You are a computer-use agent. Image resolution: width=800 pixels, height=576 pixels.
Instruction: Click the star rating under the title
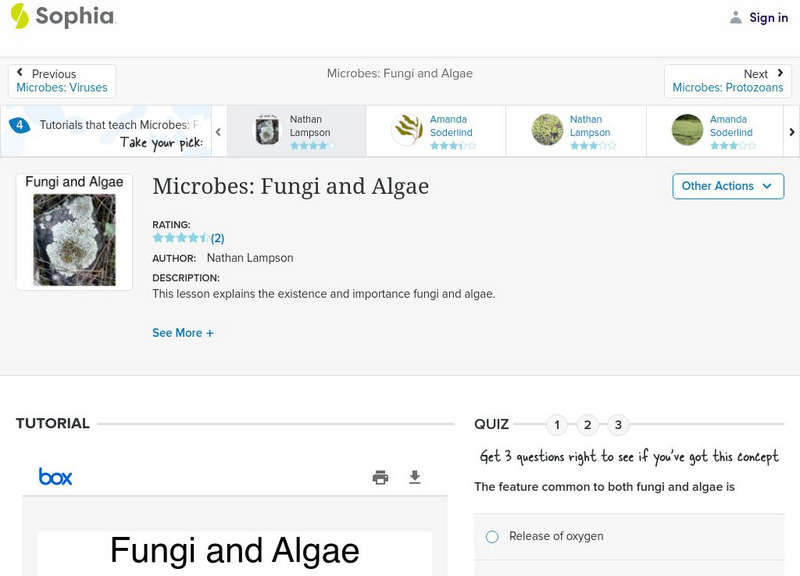click(x=181, y=238)
